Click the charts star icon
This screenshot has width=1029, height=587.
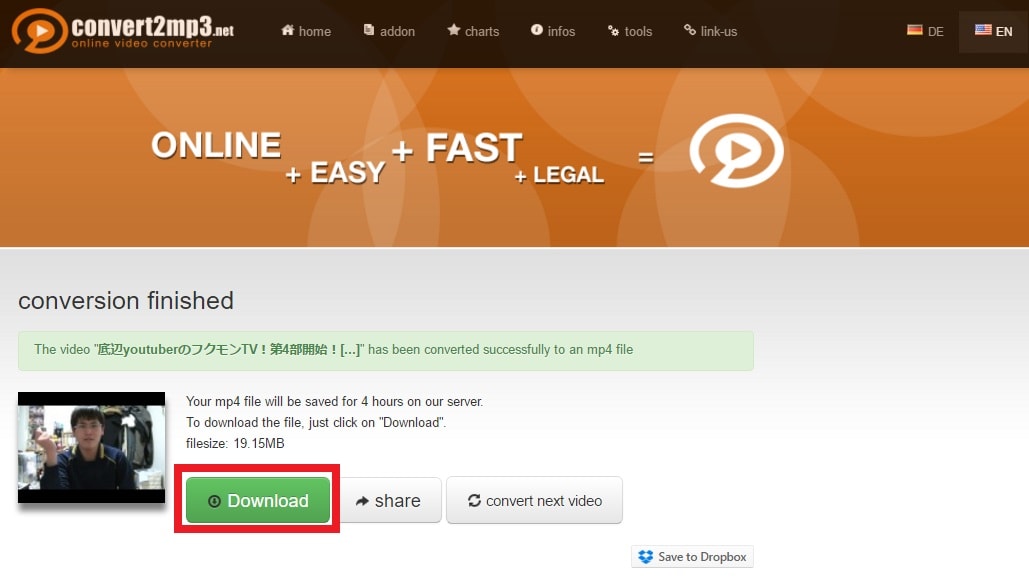(x=453, y=30)
